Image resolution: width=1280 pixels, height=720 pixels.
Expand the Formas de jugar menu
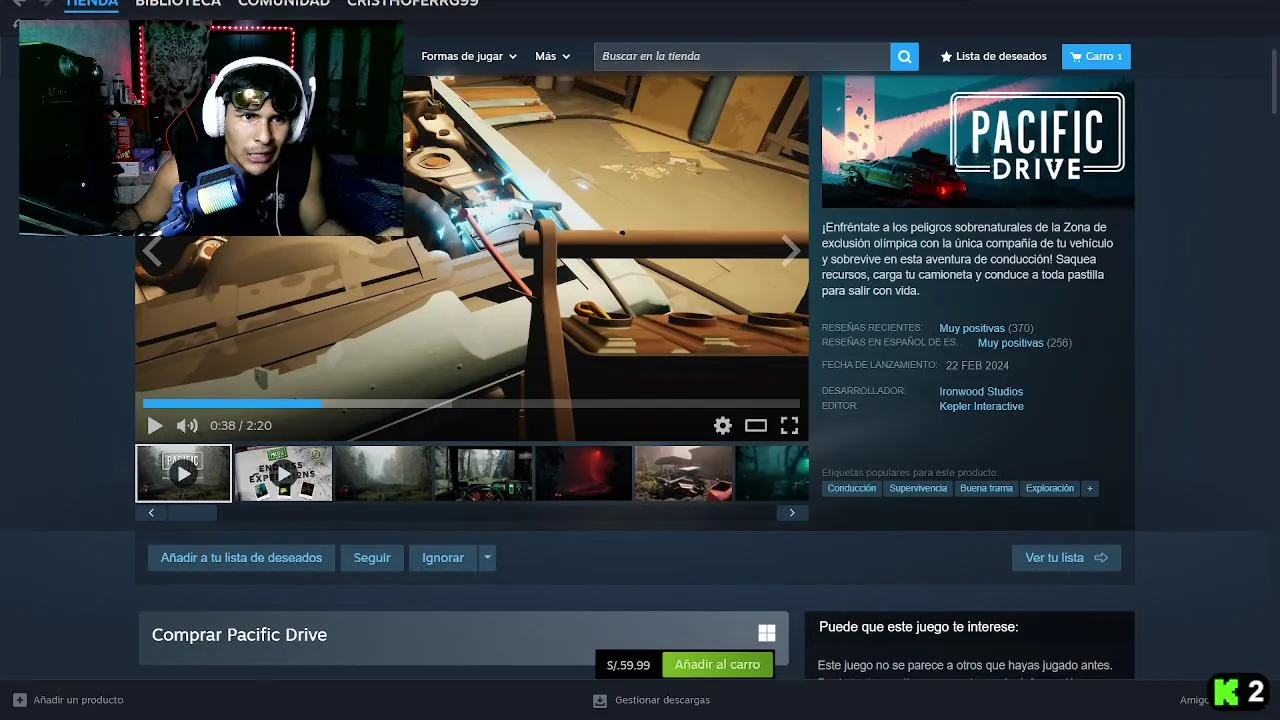coord(469,57)
